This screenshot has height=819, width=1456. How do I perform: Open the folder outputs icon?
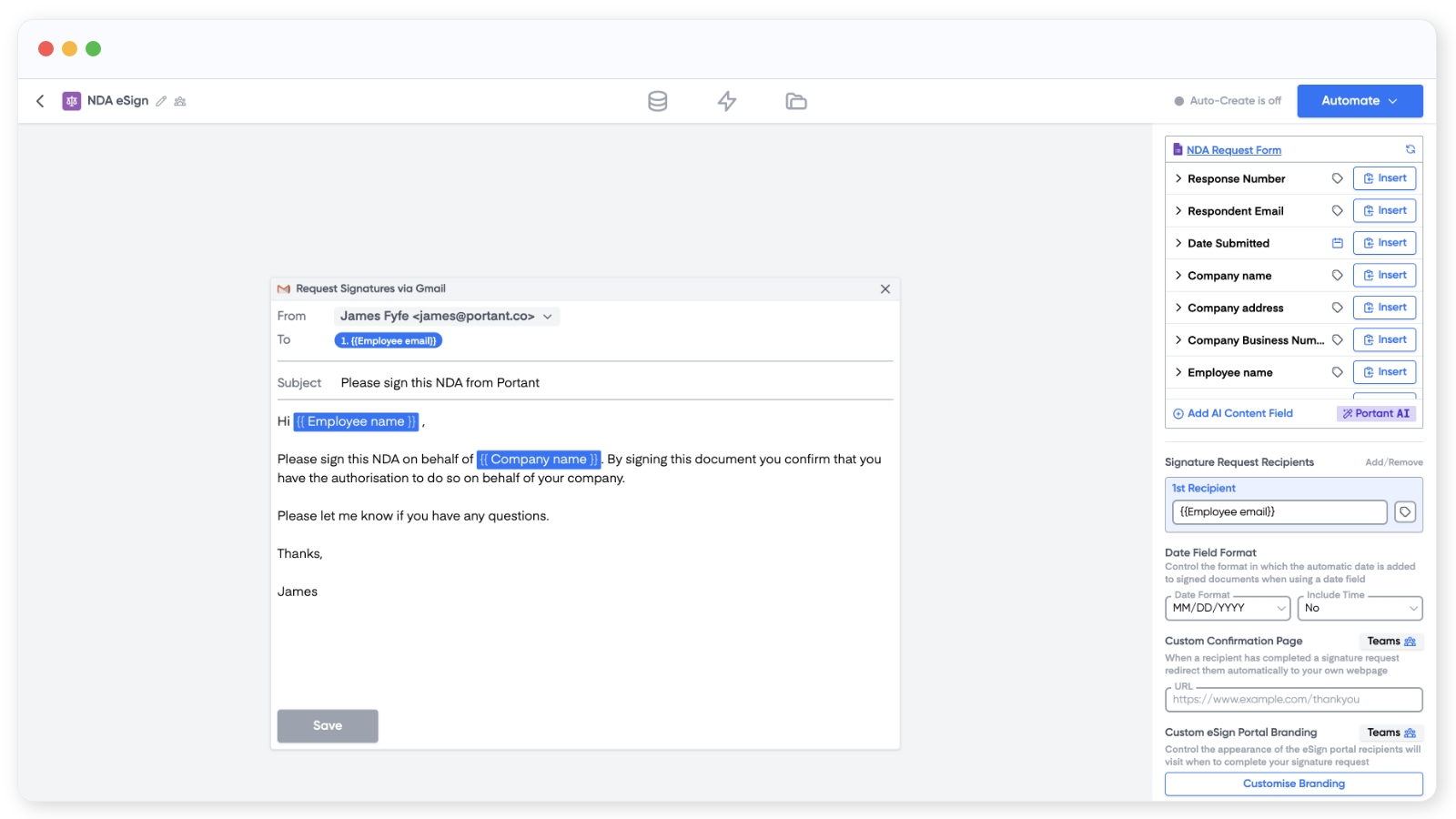[795, 101]
